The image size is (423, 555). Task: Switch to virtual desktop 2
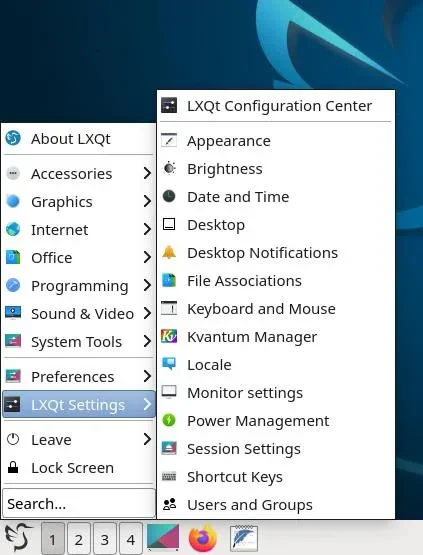click(79, 539)
